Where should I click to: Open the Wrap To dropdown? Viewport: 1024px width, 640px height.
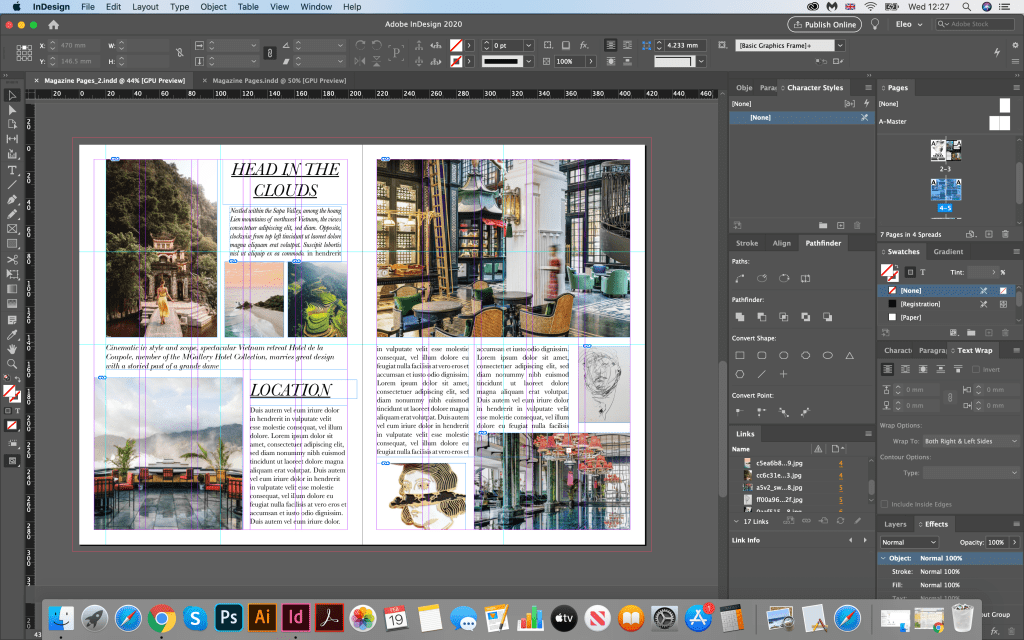(x=970, y=440)
